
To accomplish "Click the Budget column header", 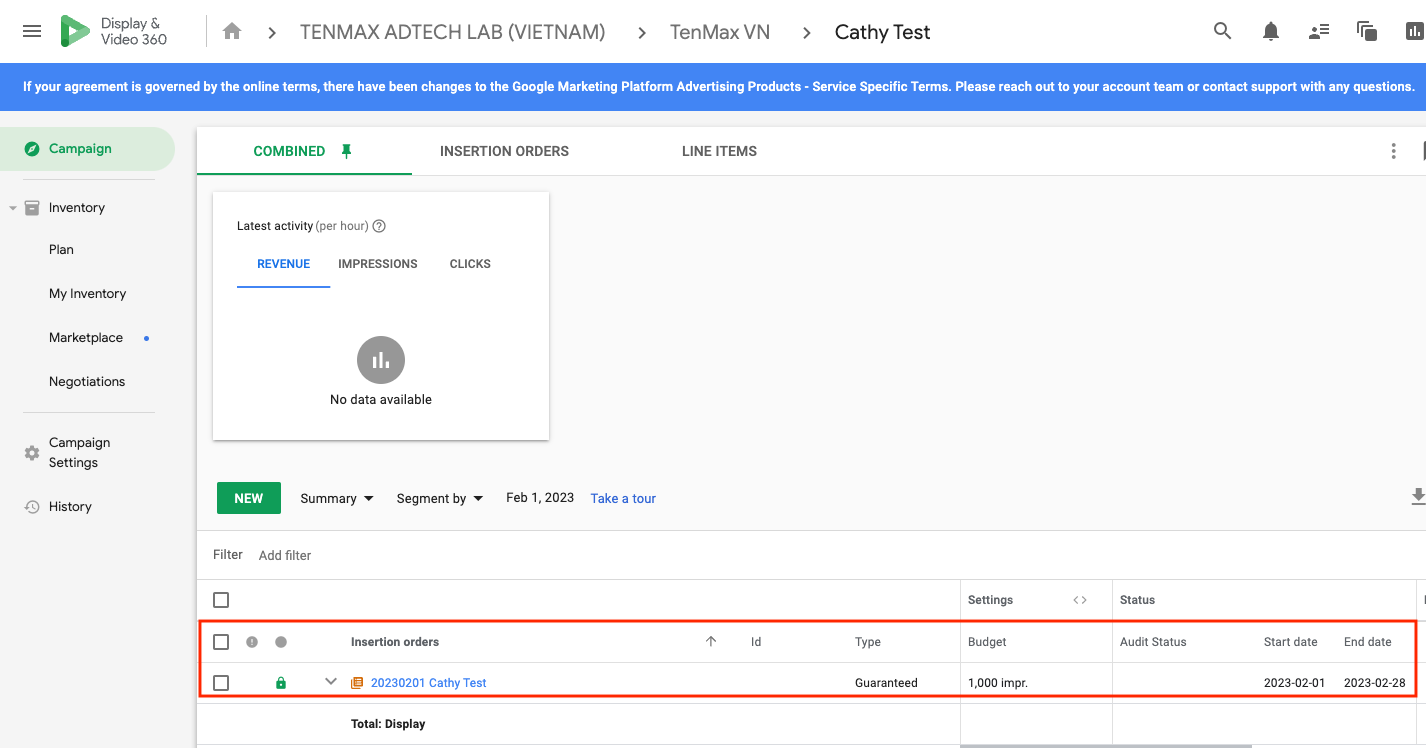I will point(987,642).
